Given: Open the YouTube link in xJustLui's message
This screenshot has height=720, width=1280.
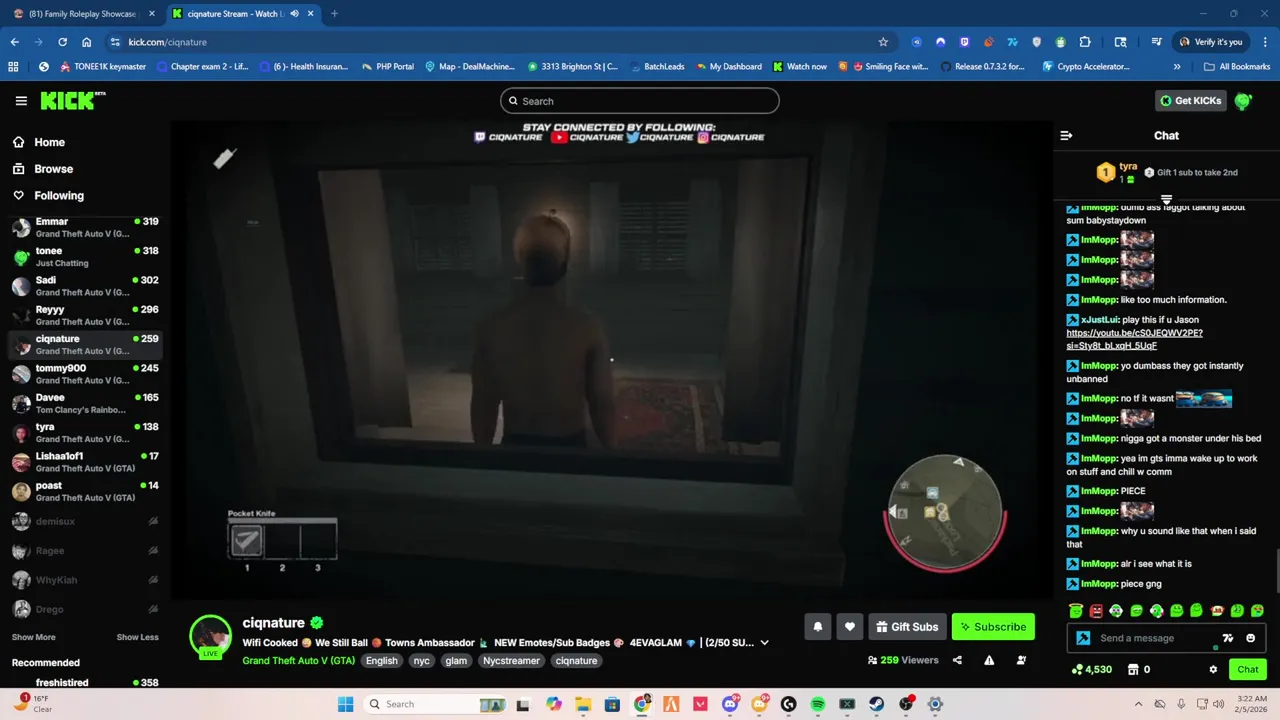Looking at the screenshot, I should coord(1134,339).
